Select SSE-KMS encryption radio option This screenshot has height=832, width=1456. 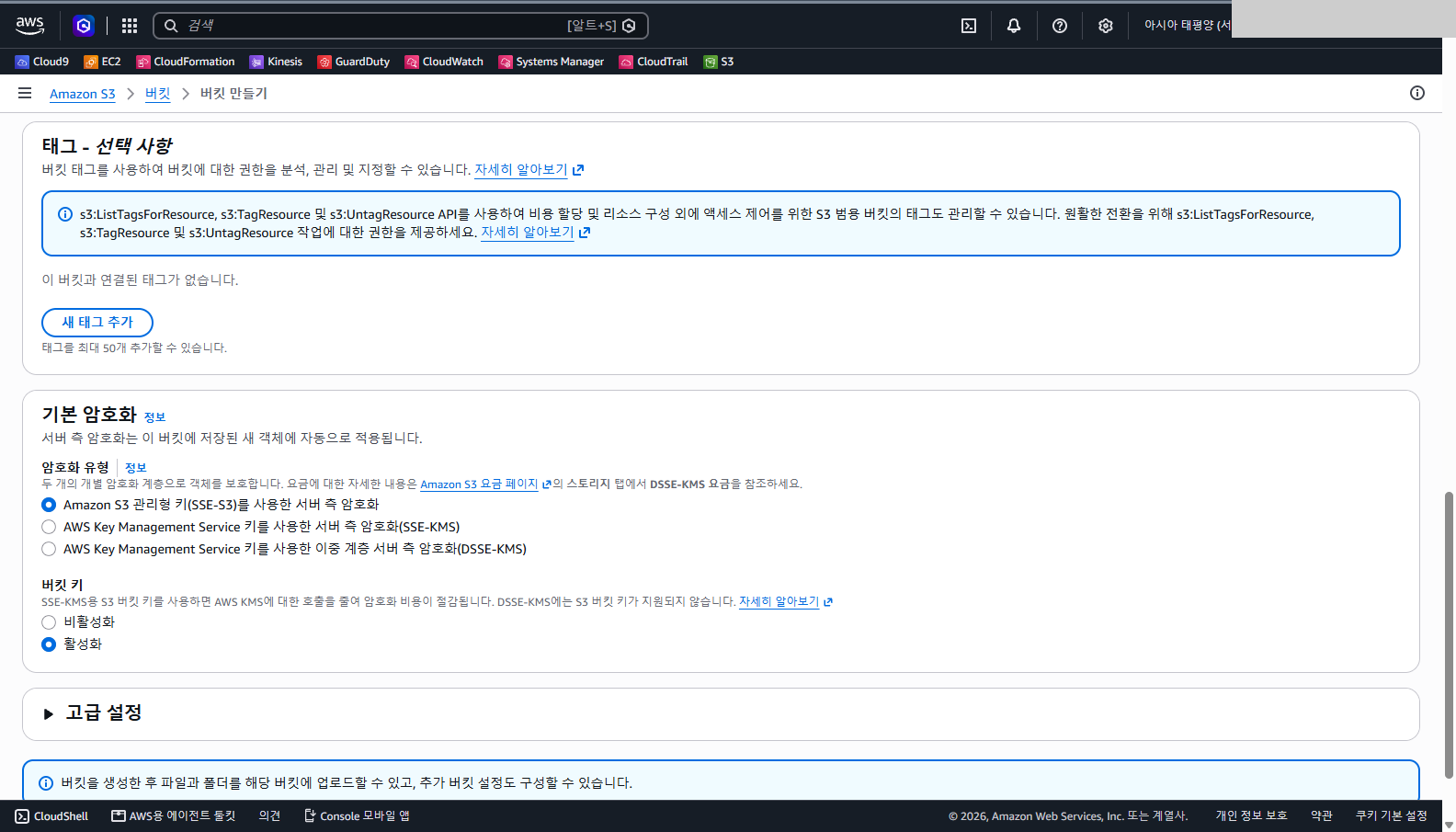pyautogui.click(x=49, y=527)
